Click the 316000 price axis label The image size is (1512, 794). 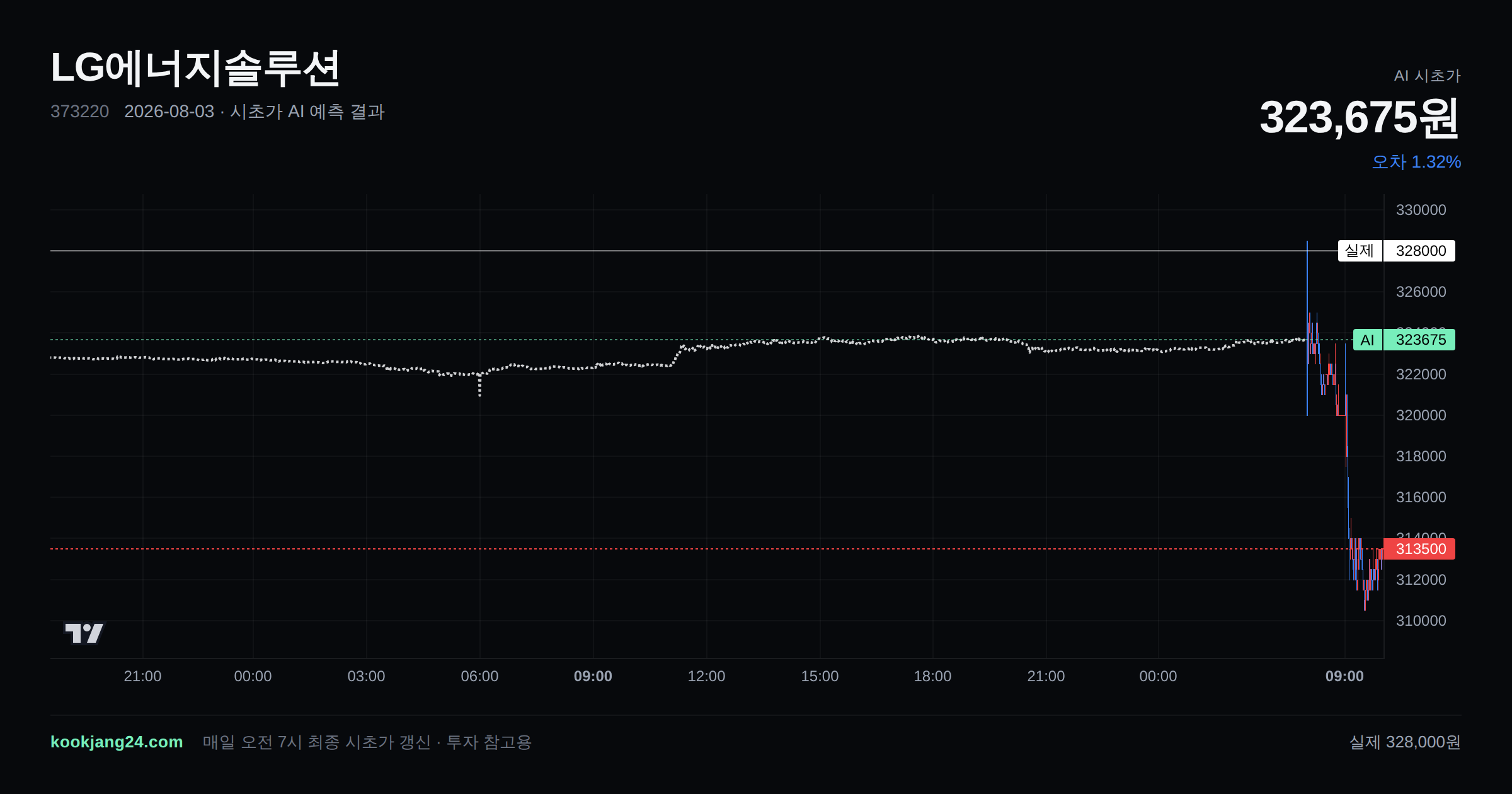[1421, 497]
